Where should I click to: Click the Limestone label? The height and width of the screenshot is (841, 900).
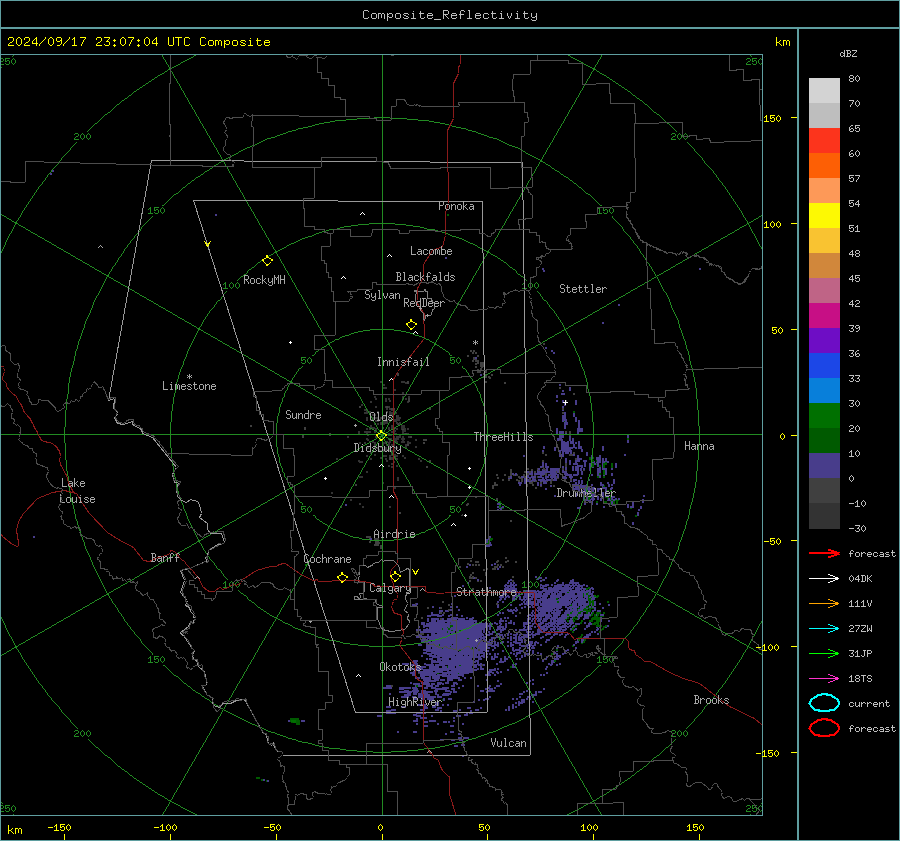point(189,386)
